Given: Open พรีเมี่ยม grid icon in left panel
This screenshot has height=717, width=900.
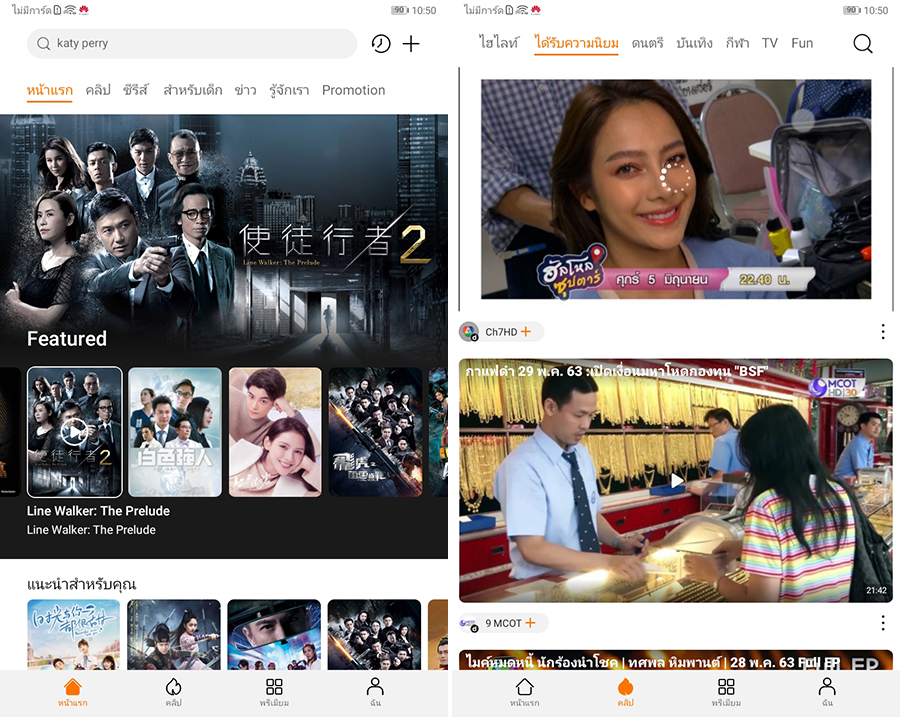Looking at the screenshot, I should coord(274,691).
